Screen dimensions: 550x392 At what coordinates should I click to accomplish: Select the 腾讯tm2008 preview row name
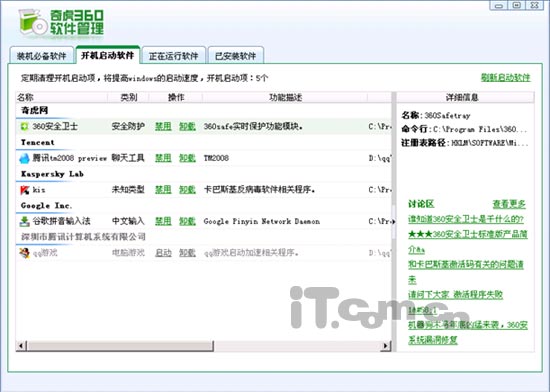(x=69, y=158)
